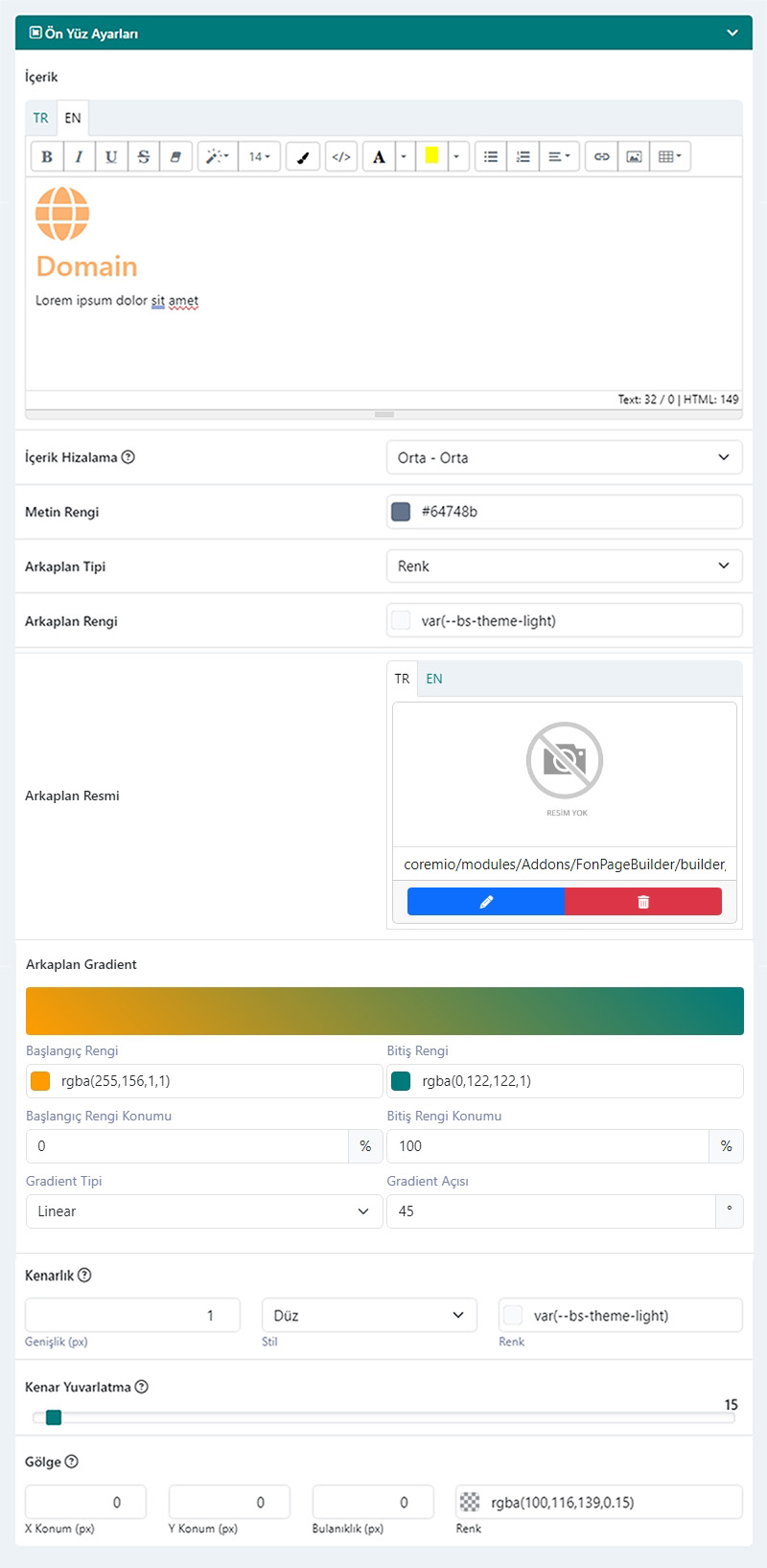Open the border style dropdown showing Düz
The height and width of the screenshot is (1568, 767).
(x=369, y=1315)
